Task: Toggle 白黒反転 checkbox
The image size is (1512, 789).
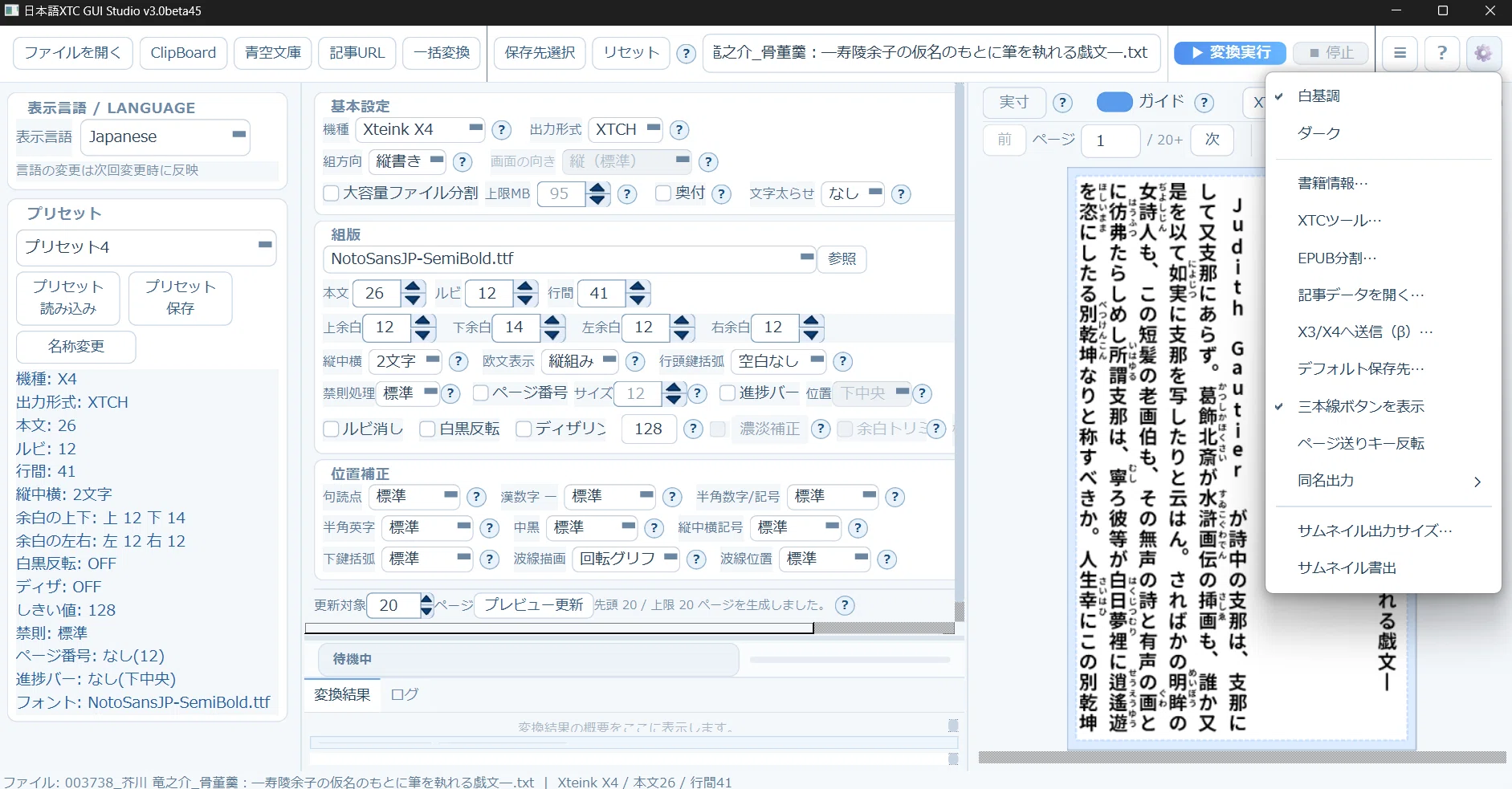Action: pos(428,429)
